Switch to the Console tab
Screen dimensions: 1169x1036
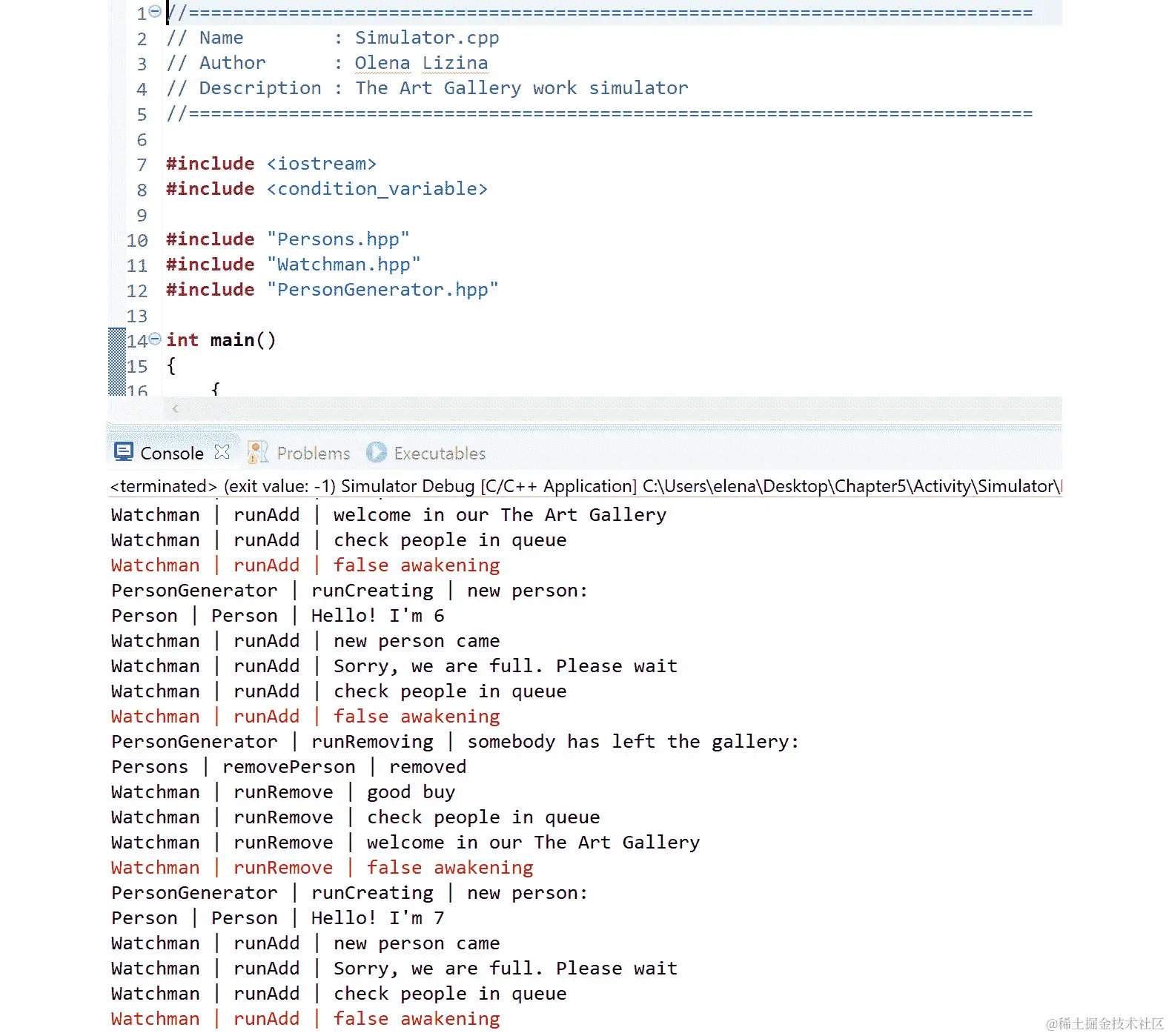coord(171,453)
